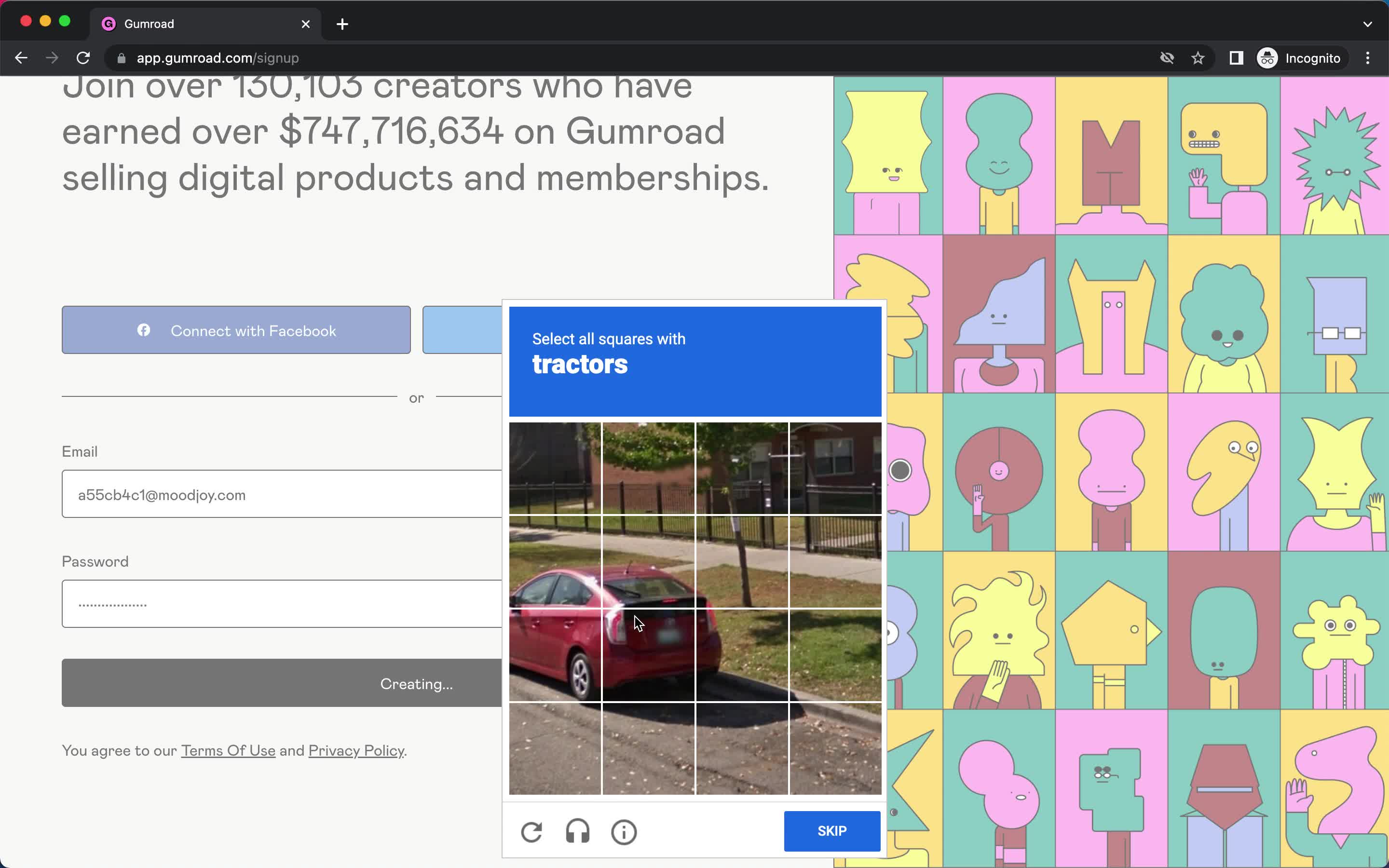Refresh the captcha challenge
Viewport: 1389px width, 868px height.
click(x=531, y=831)
